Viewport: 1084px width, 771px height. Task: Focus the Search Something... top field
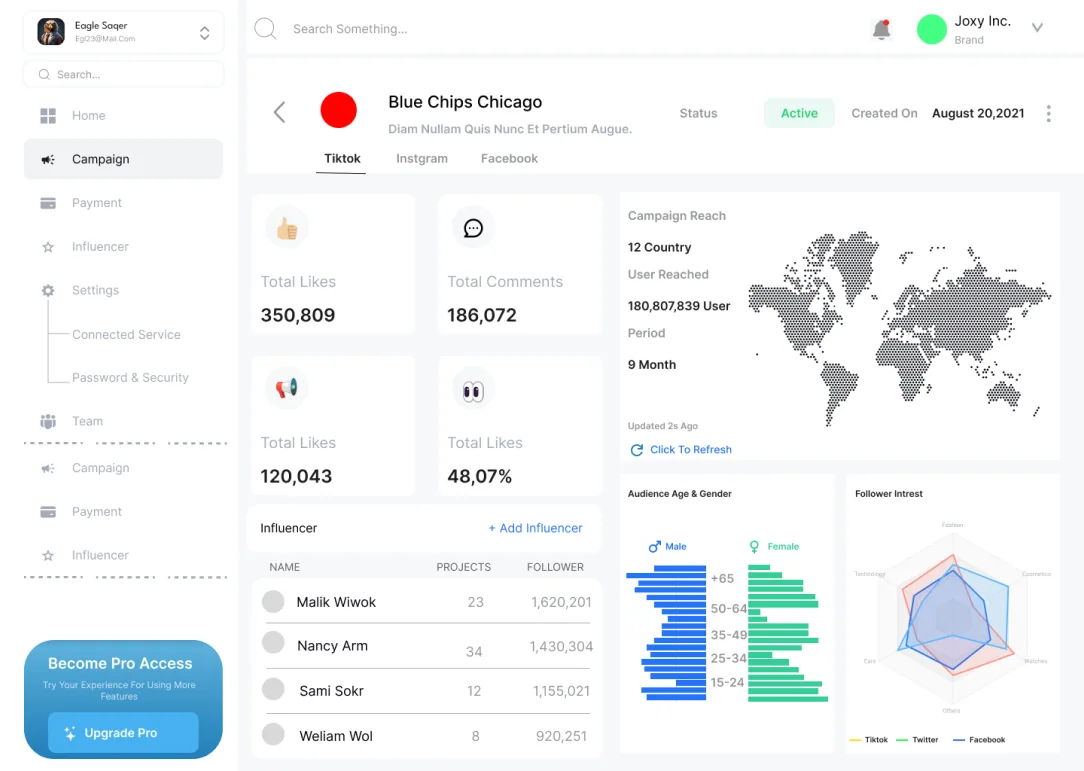pos(350,29)
